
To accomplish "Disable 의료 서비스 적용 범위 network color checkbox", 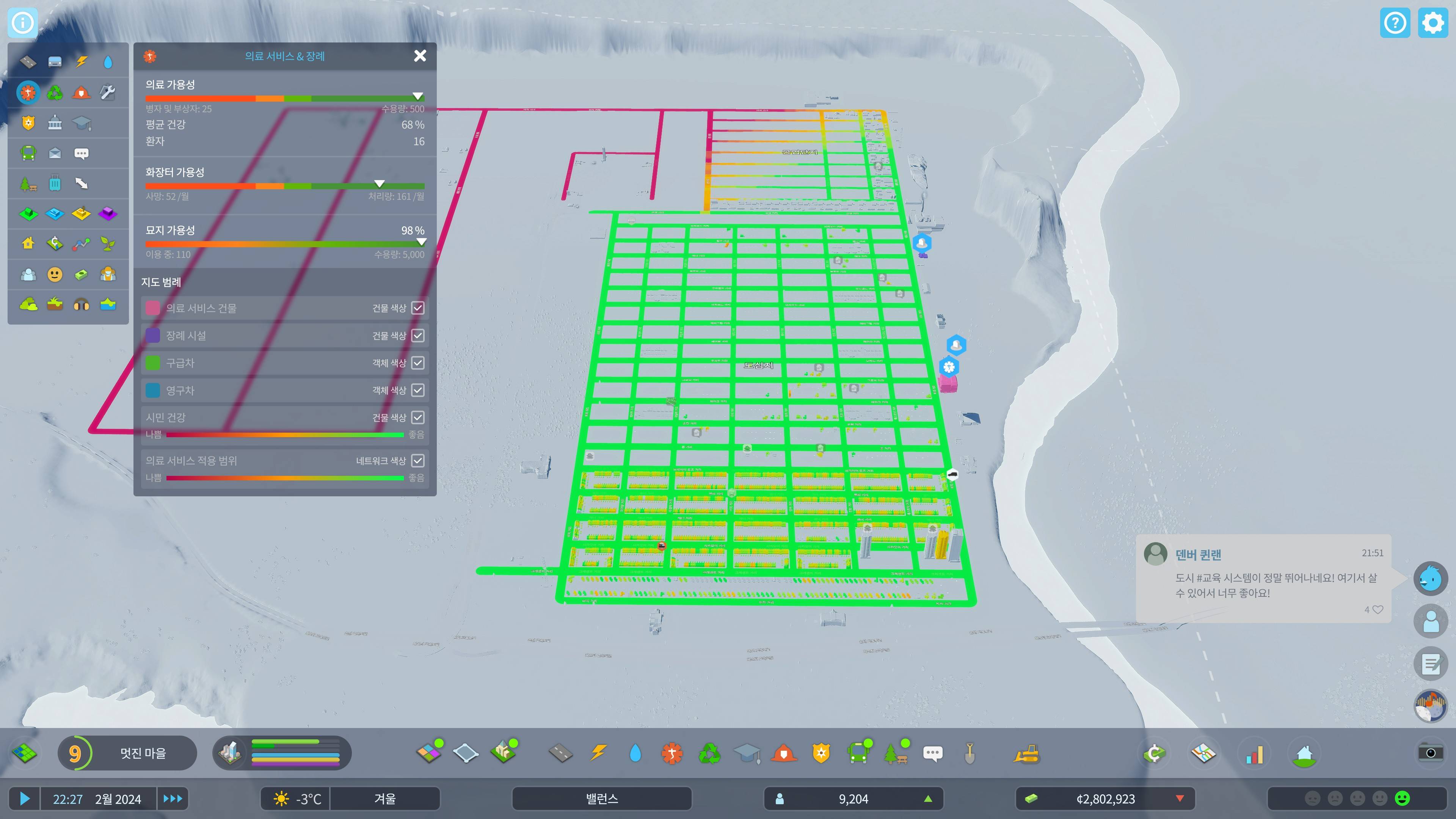I will click(x=418, y=461).
